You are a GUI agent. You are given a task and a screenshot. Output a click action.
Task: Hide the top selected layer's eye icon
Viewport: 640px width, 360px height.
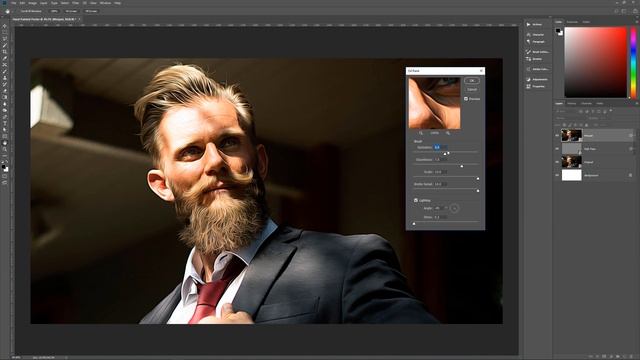pos(557,136)
